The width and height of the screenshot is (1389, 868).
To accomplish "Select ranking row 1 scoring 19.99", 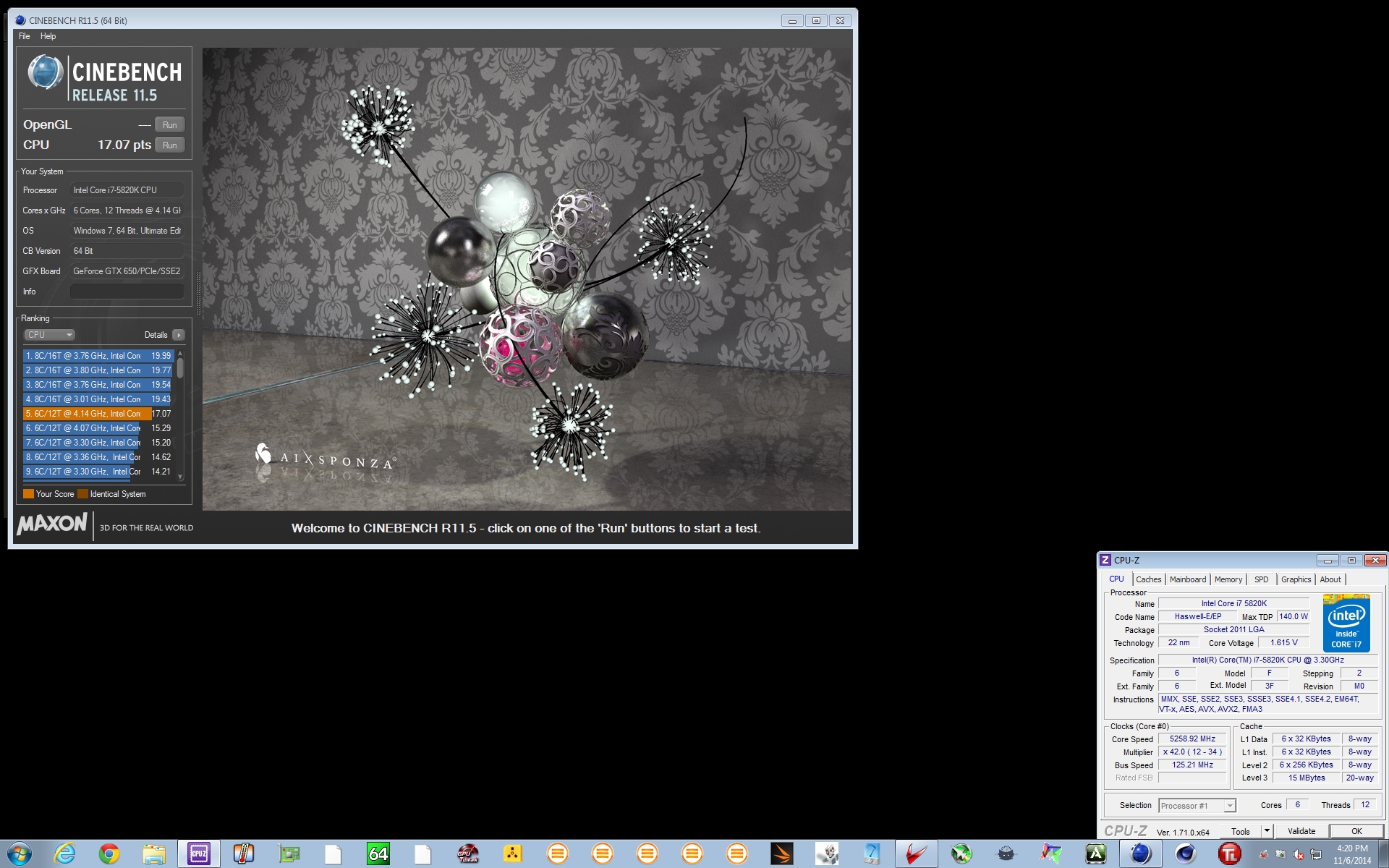I will [98, 356].
